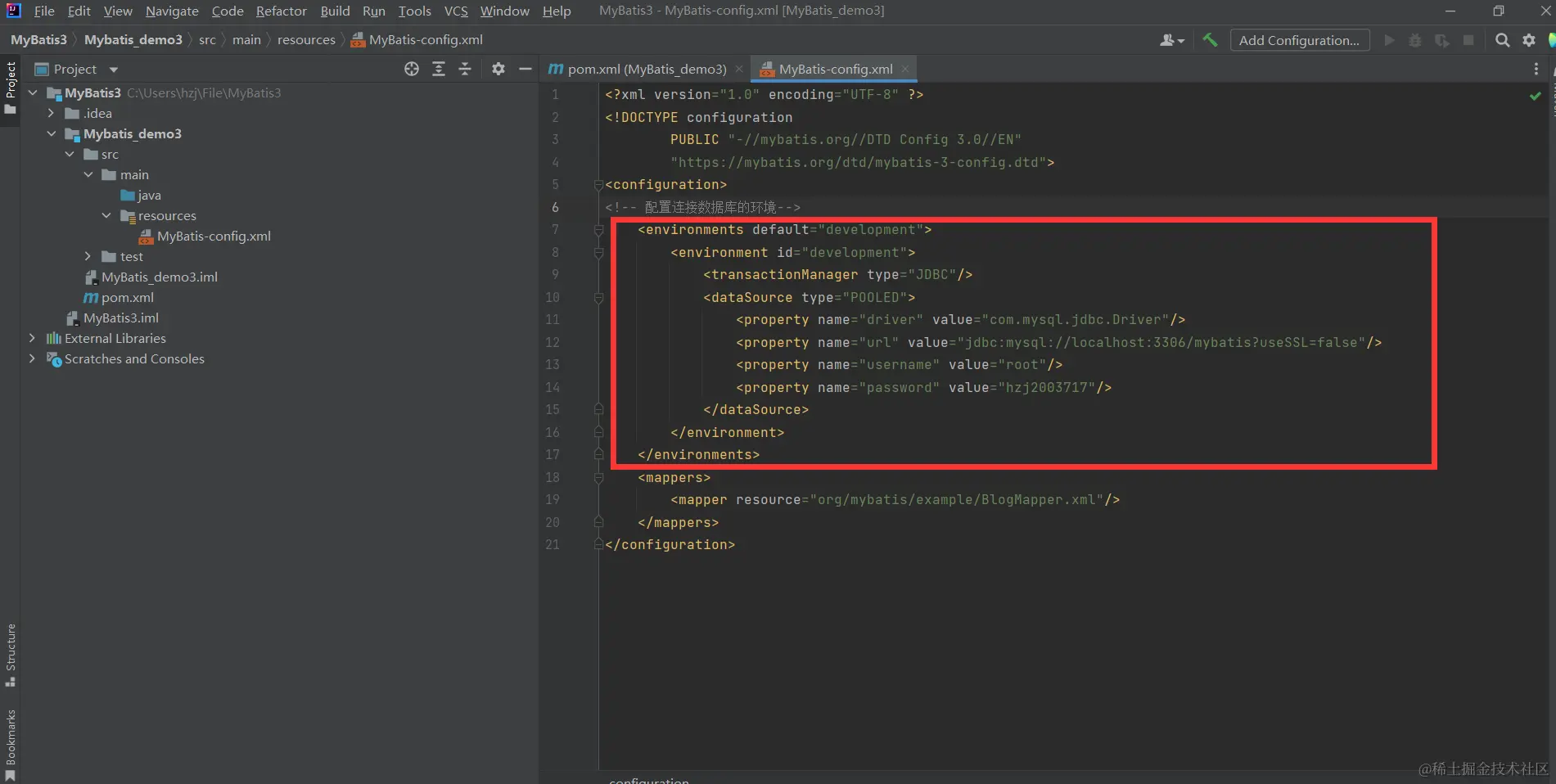Click the Debug bug icon

(x=1415, y=40)
